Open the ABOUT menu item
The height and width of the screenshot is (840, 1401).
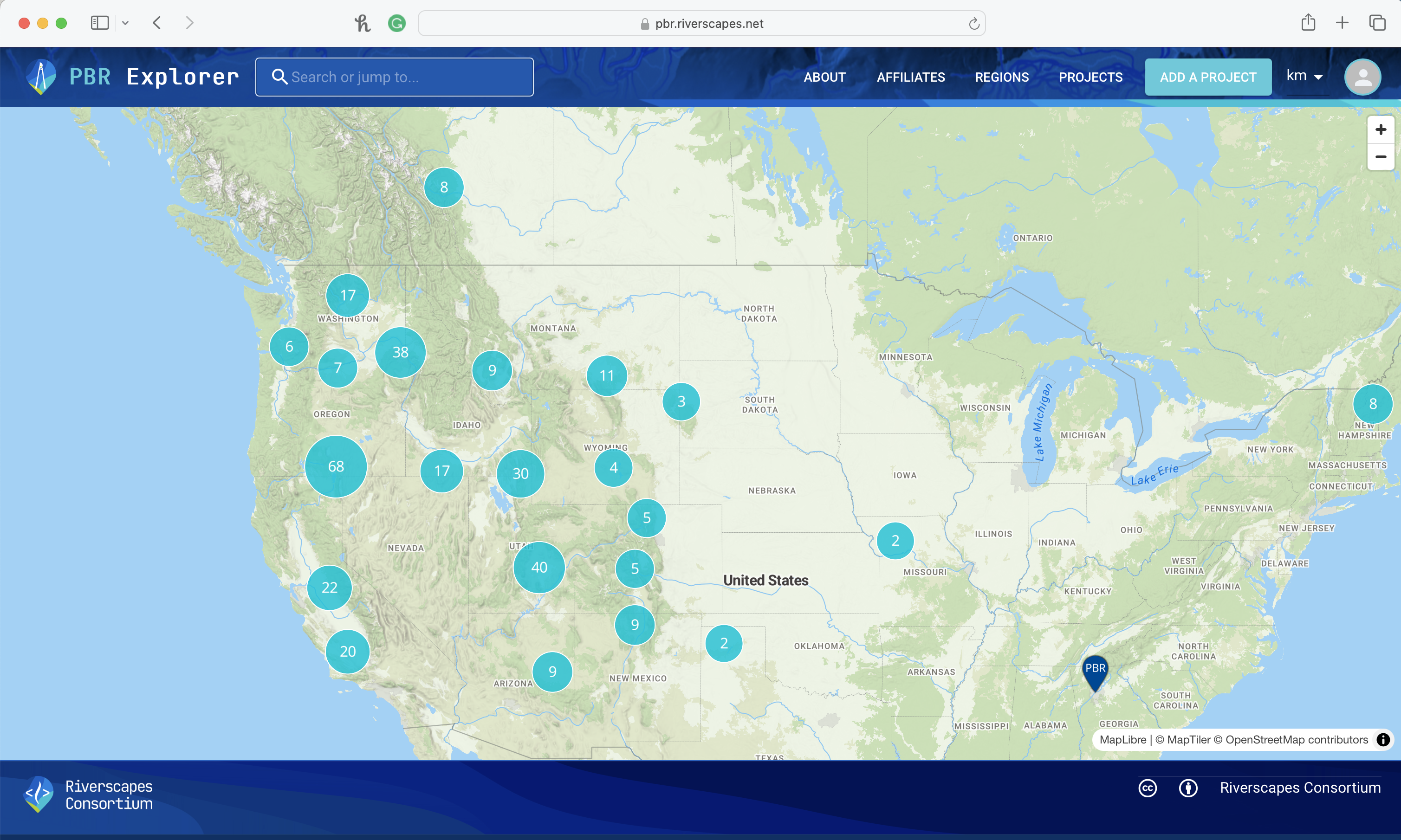click(824, 77)
